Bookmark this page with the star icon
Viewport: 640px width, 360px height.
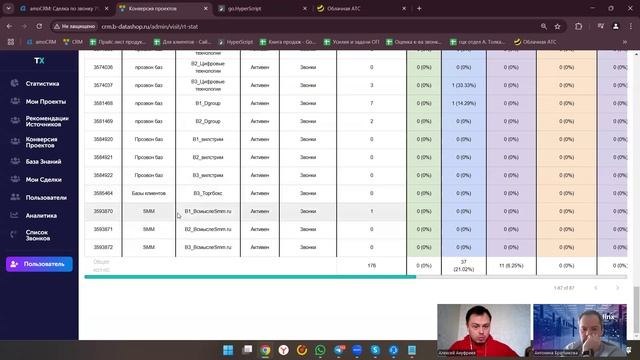point(558,27)
